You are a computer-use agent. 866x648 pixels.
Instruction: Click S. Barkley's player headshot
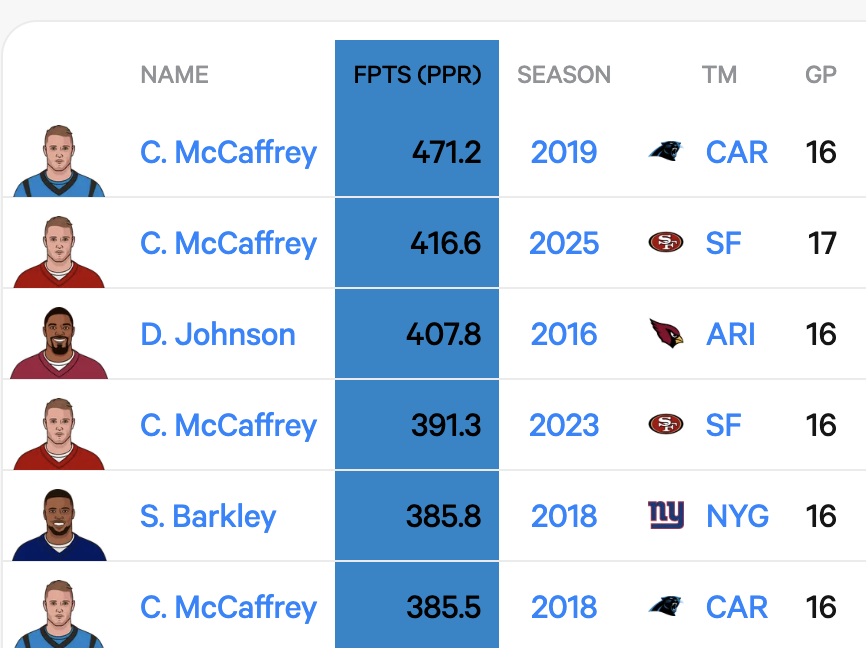click(59, 524)
